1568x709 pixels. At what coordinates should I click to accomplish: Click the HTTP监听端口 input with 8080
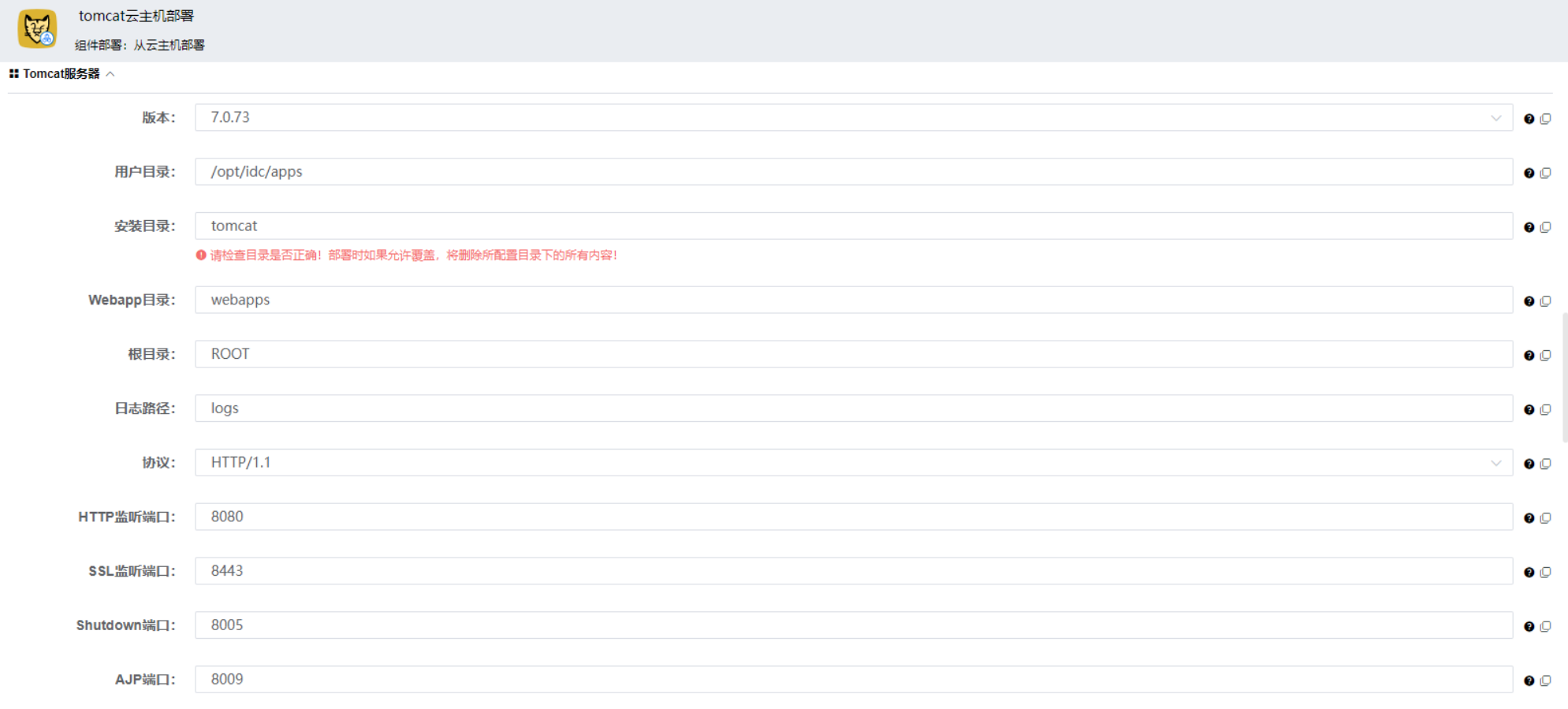click(x=854, y=517)
